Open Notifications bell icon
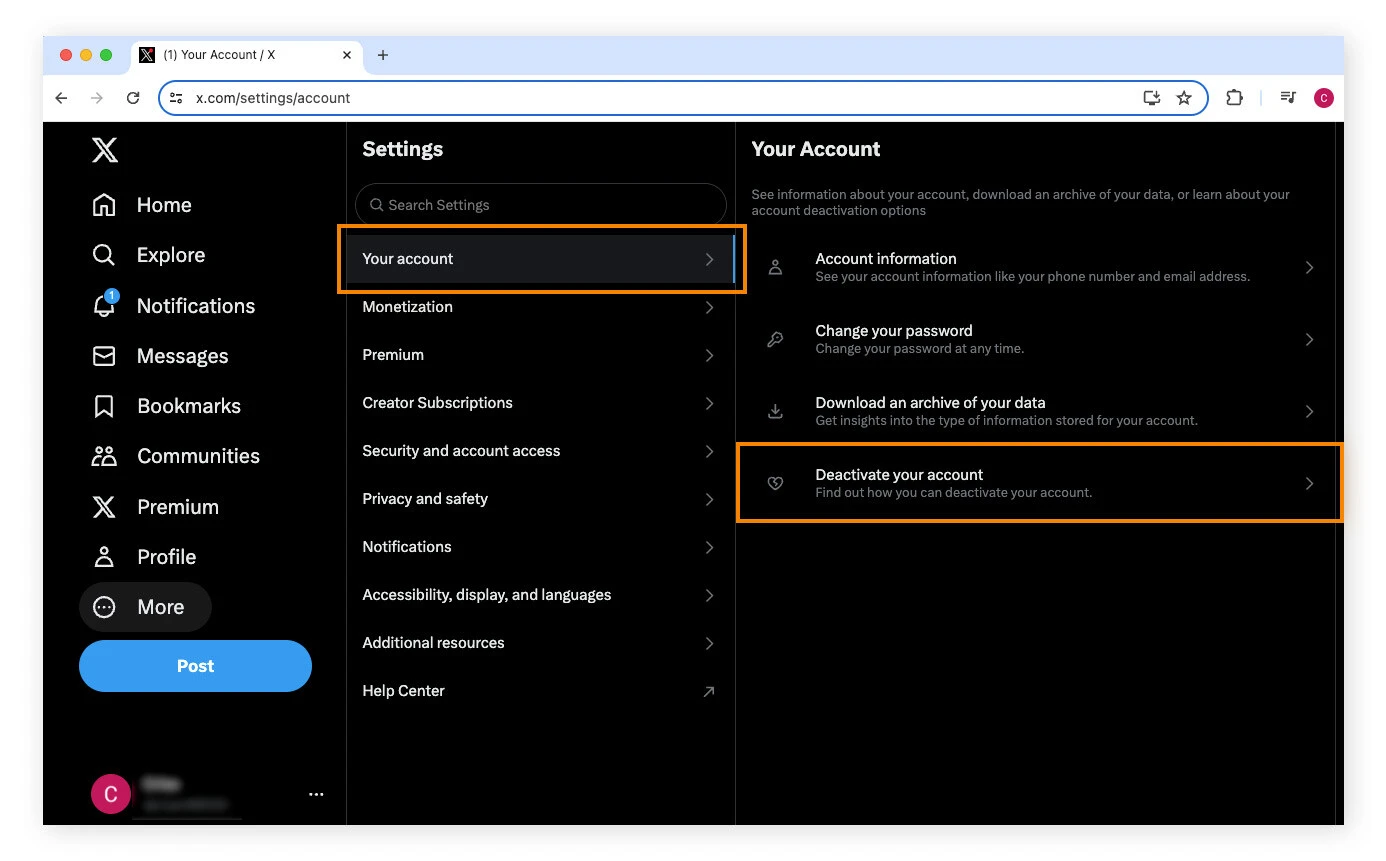 pos(104,306)
